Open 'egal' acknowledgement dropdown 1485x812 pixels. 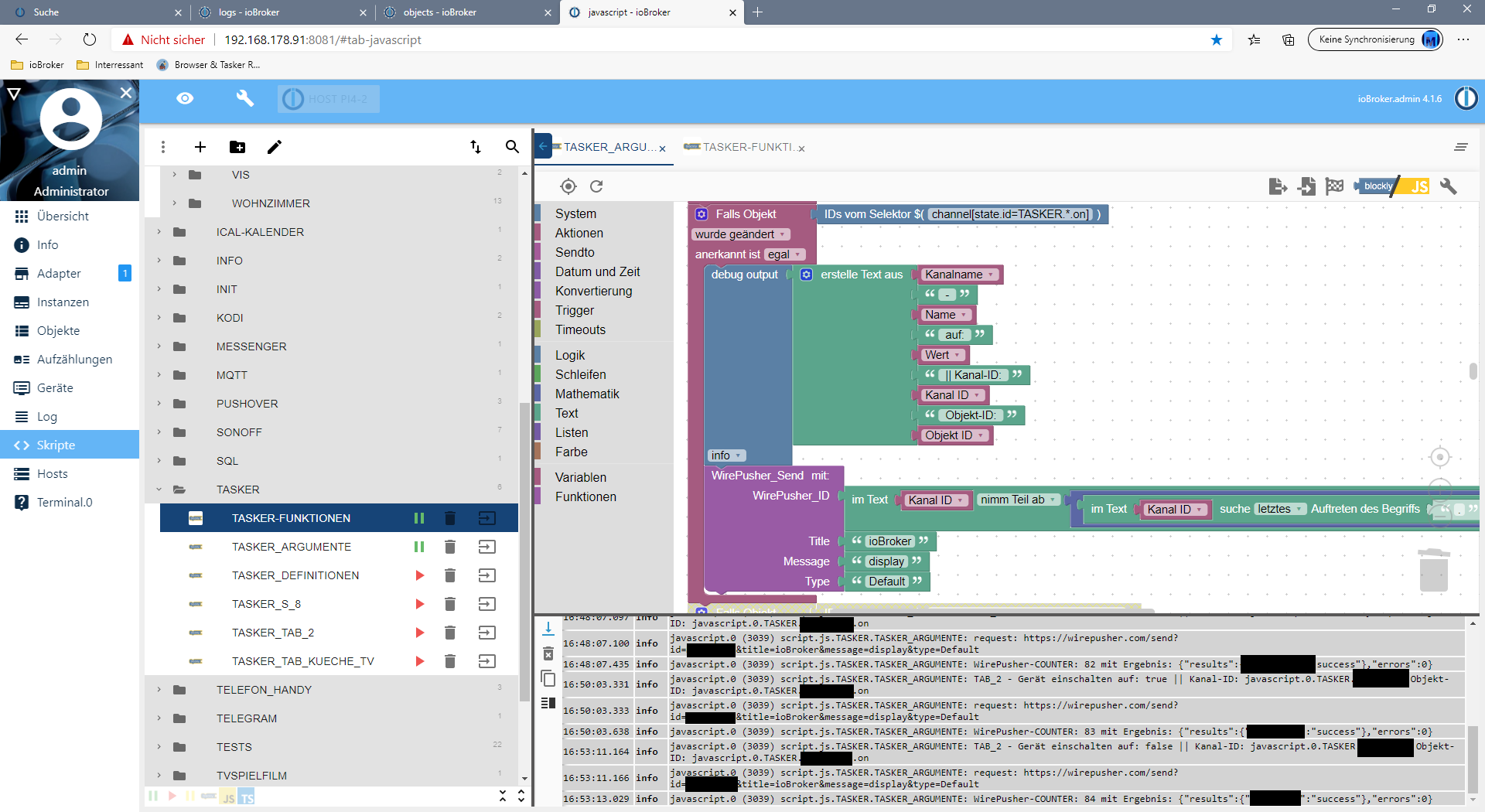(x=784, y=254)
